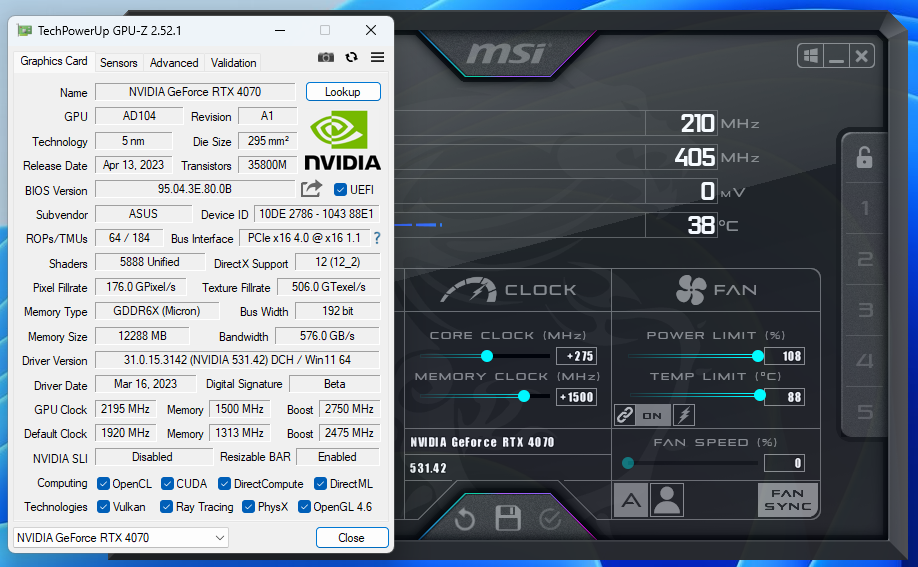918x567 pixels.
Task: Close the MSI Afterburner window
Action: pos(861,56)
